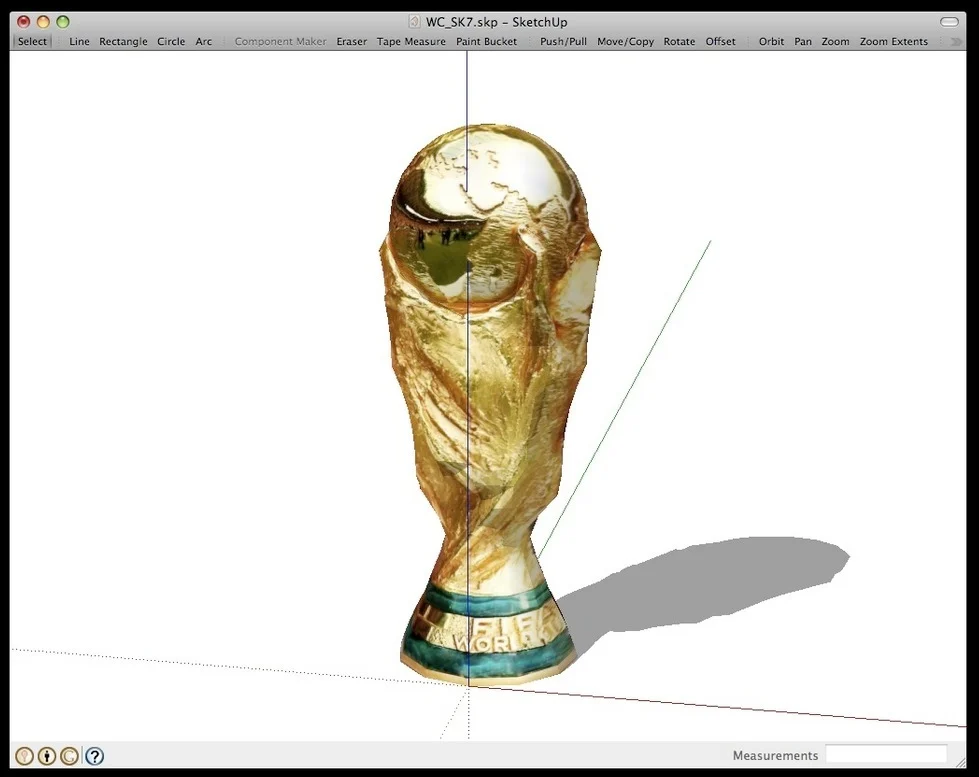Click the geo-location status icon
979x777 pixels.
click(24, 756)
